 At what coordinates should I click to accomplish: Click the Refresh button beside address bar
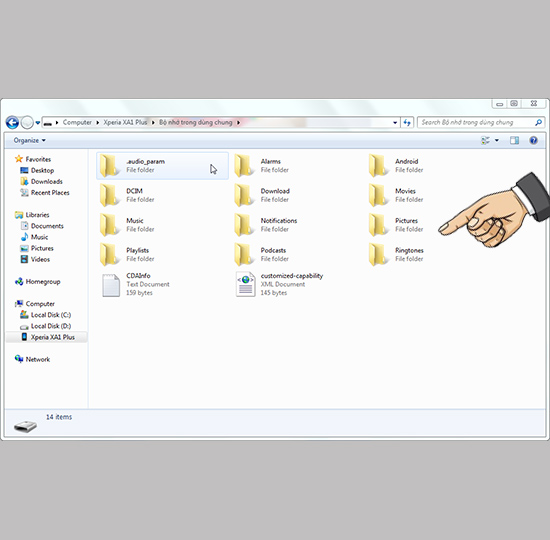407,122
